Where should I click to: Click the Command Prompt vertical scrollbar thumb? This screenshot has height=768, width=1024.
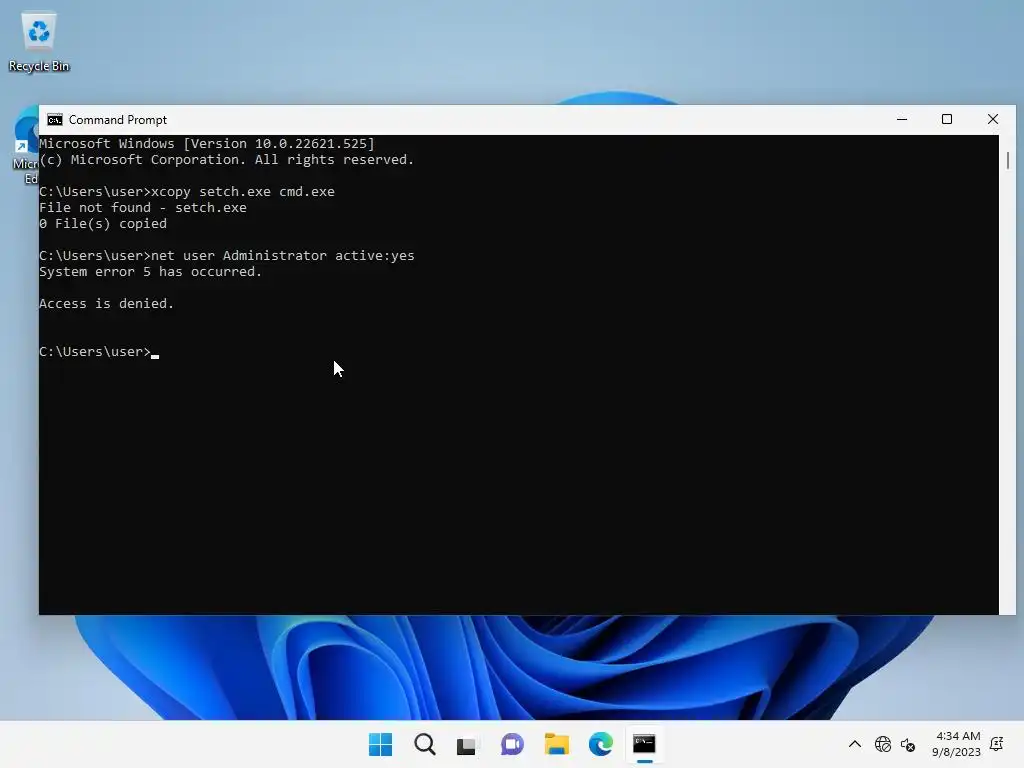1008,160
